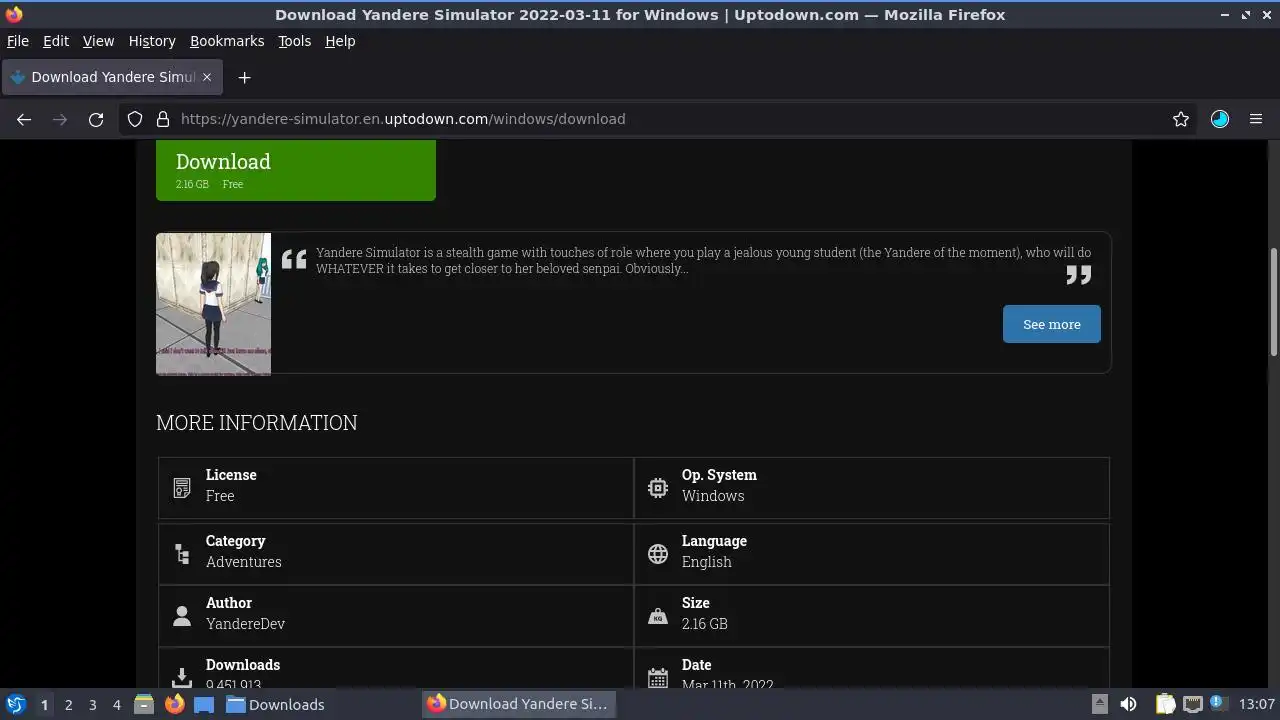The width and height of the screenshot is (1280, 720).
Task: Open the clipboard manager tray icon
Action: tap(1165, 704)
